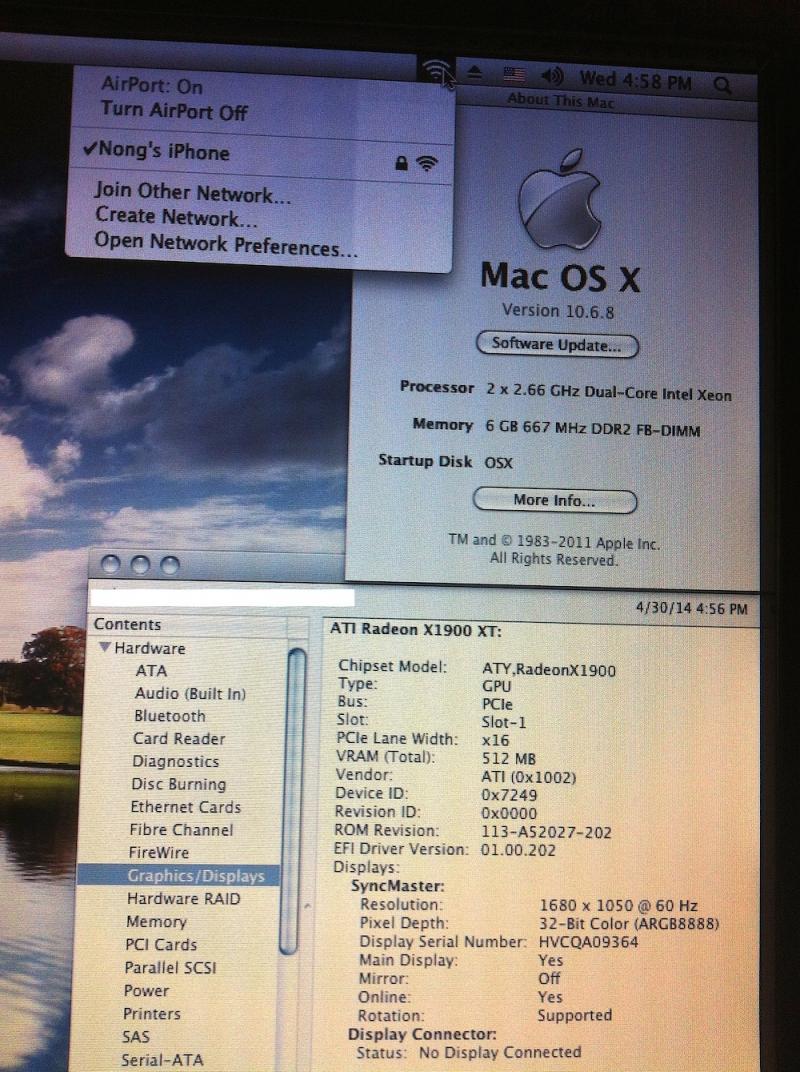Click the System Profiler zoom button
Viewport: 800px width, 1072px height.
(x=170, y=565)
